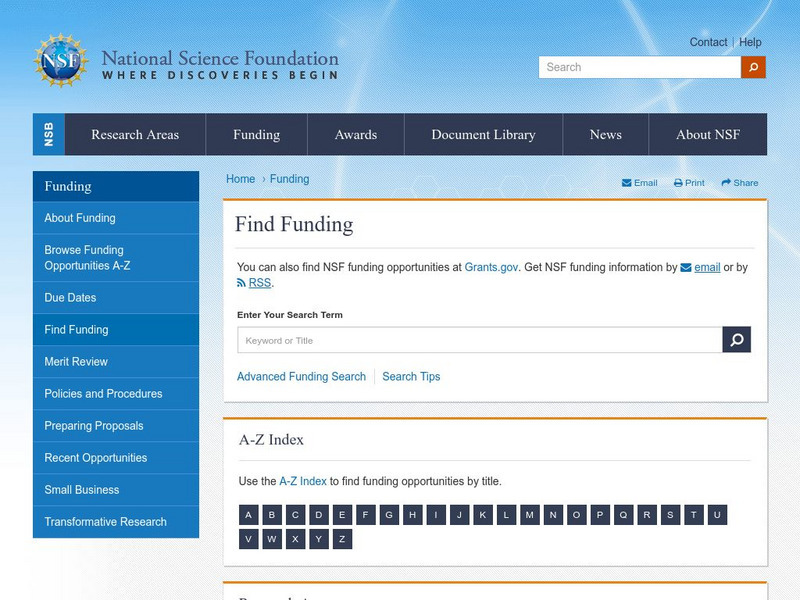Click the Share arrow icon
Viewport: 800px width, 600px height.
[726, 183]
